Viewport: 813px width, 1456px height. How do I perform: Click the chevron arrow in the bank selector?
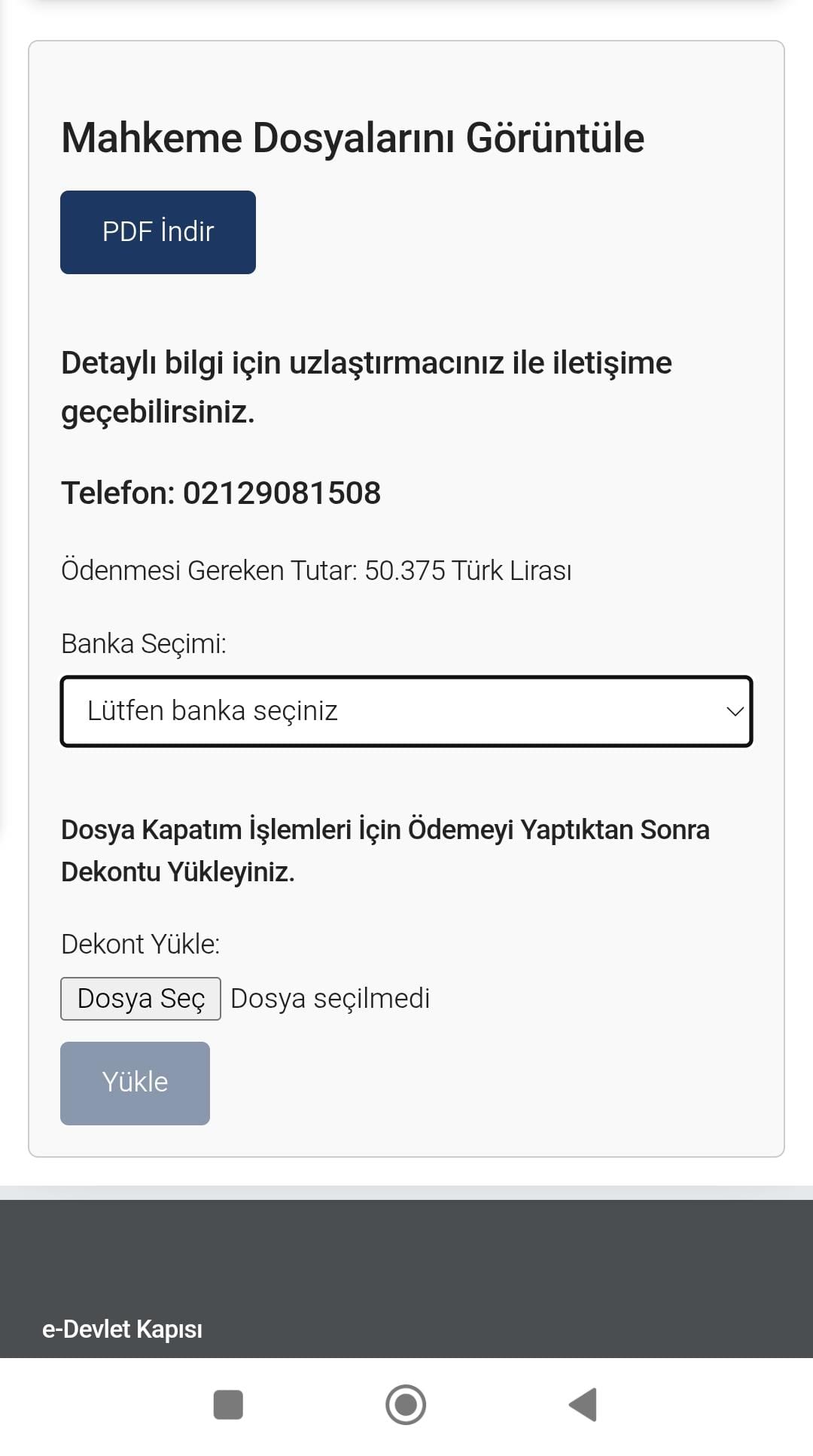coord(735,712)
